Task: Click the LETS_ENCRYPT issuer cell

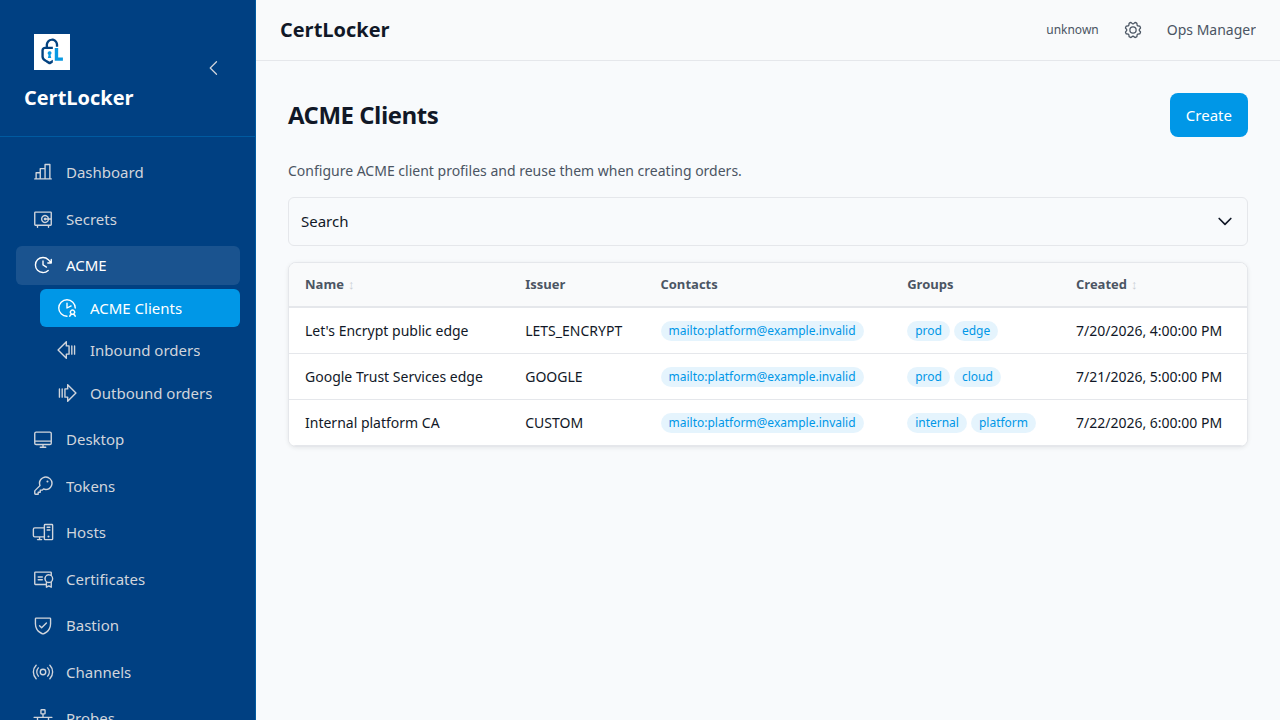Action: point(574,331)
